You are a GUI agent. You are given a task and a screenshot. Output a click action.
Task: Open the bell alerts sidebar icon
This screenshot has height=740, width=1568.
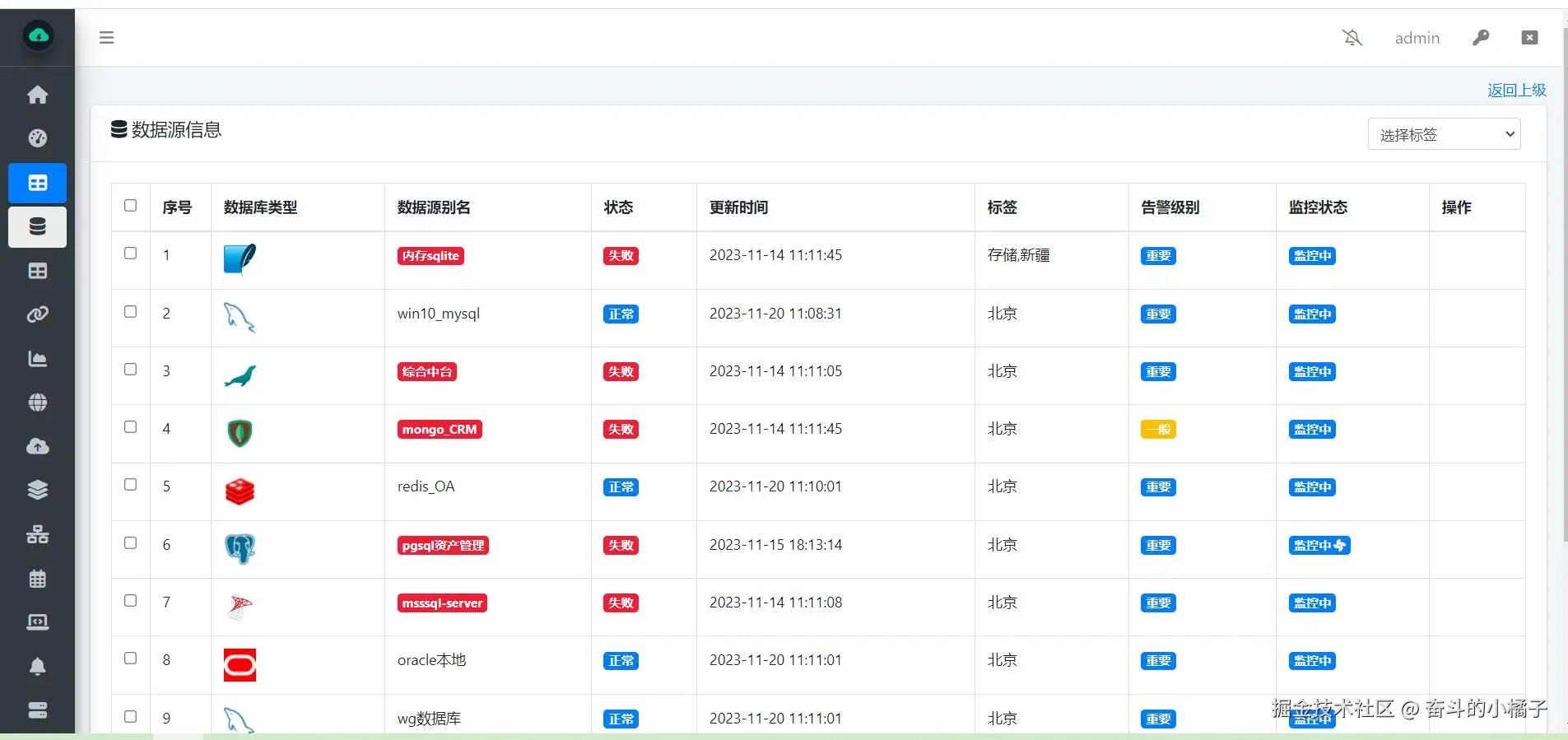tap(38, 666)
